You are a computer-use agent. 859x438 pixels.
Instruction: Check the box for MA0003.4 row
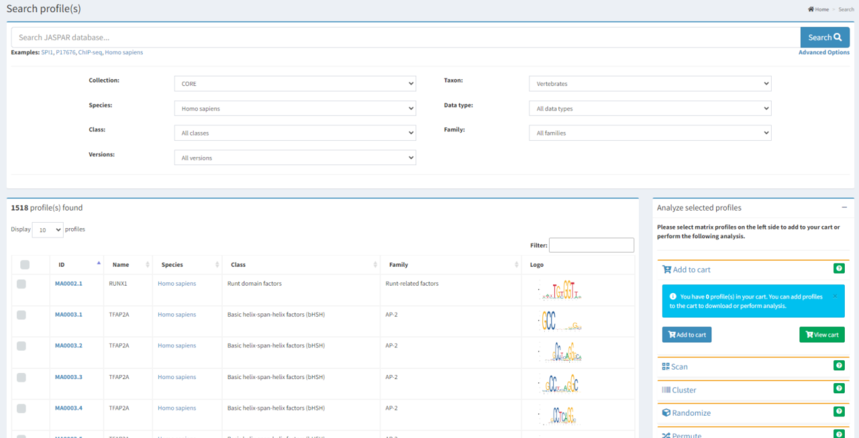click(21, 408)
